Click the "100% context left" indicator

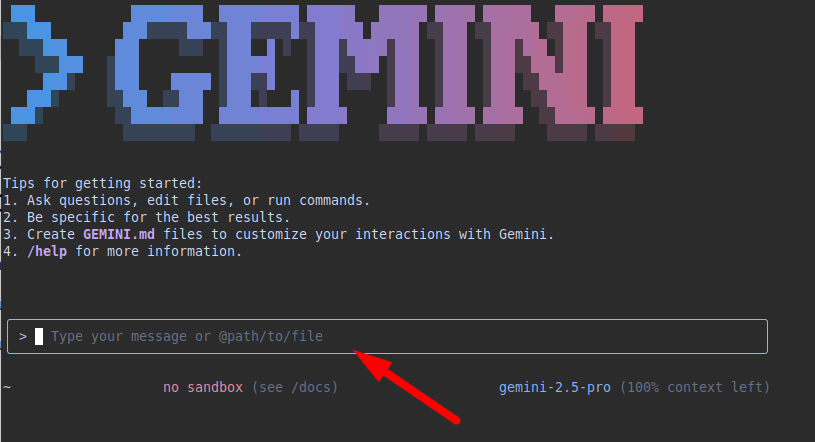(695, 387)
